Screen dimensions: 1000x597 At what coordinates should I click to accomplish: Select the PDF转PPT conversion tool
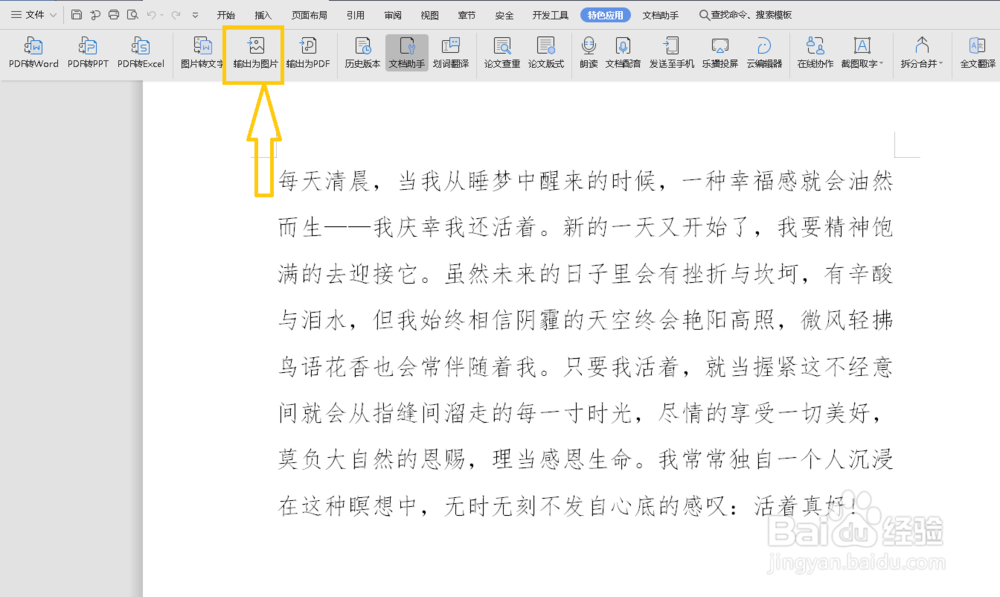tap(88, 55)
